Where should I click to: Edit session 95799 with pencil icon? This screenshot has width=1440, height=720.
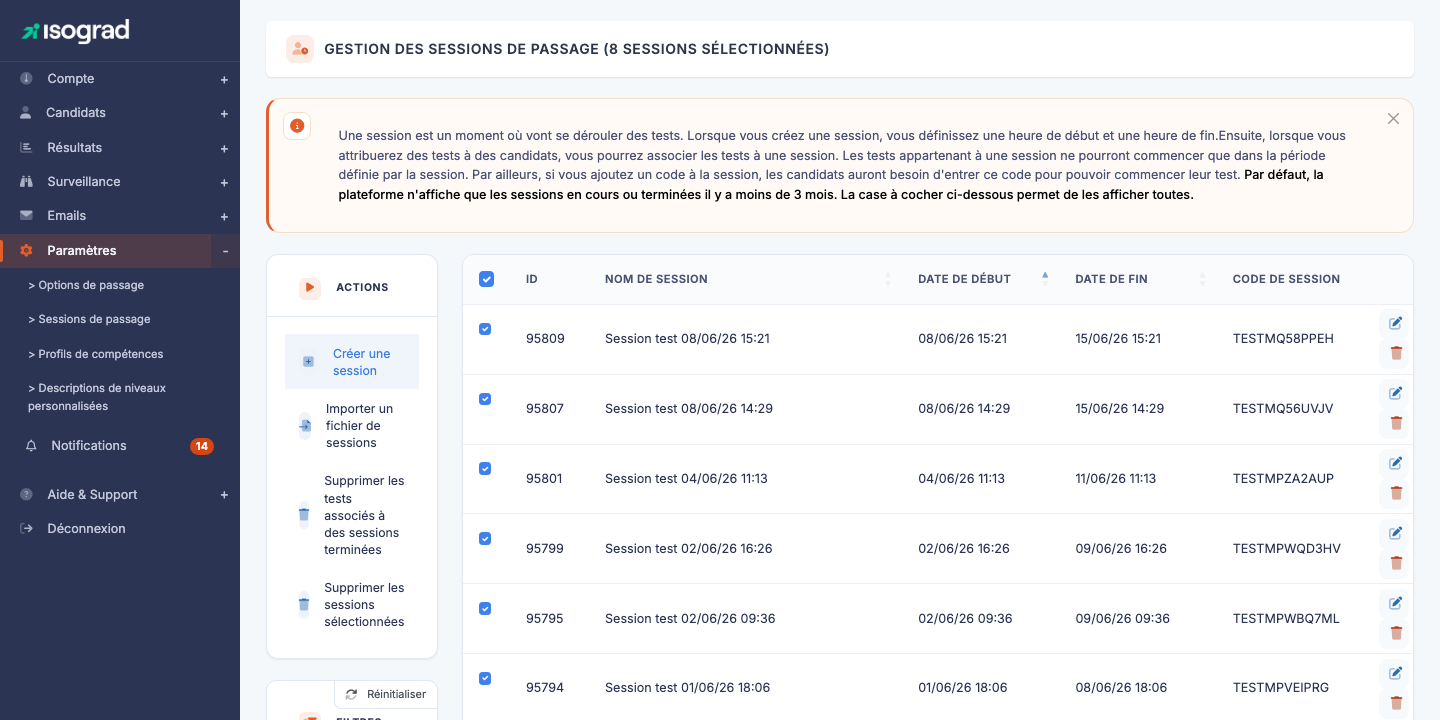pyautogui.click(x=1396, y=533)
